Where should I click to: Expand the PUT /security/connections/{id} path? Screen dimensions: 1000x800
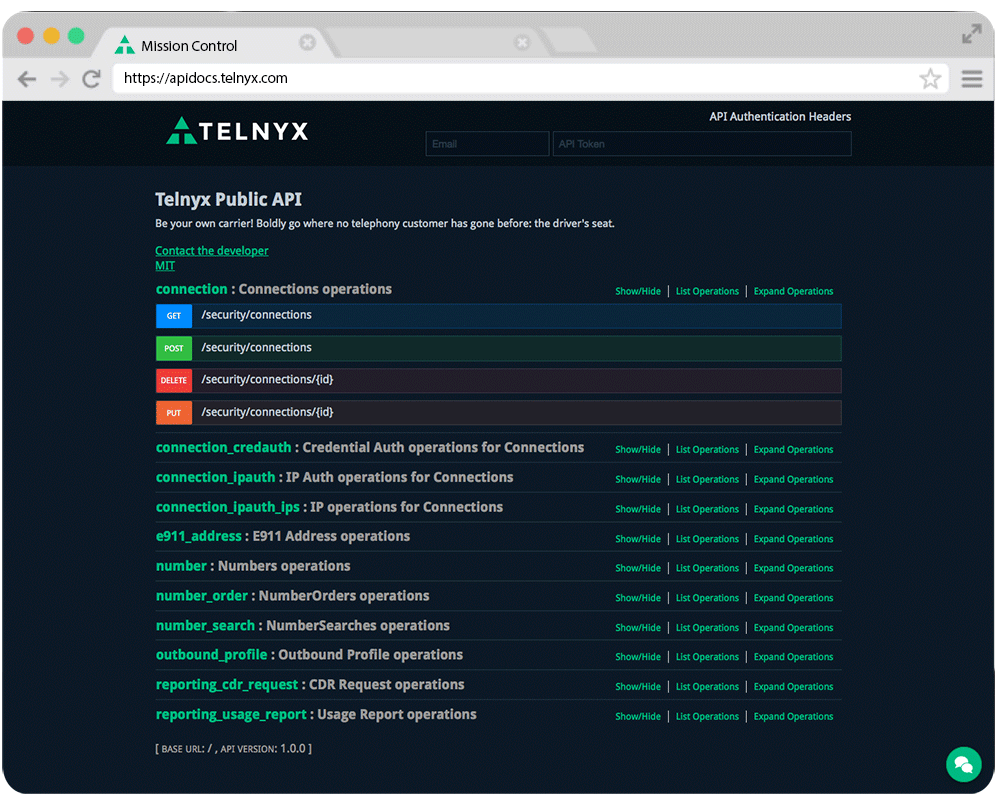267,412
